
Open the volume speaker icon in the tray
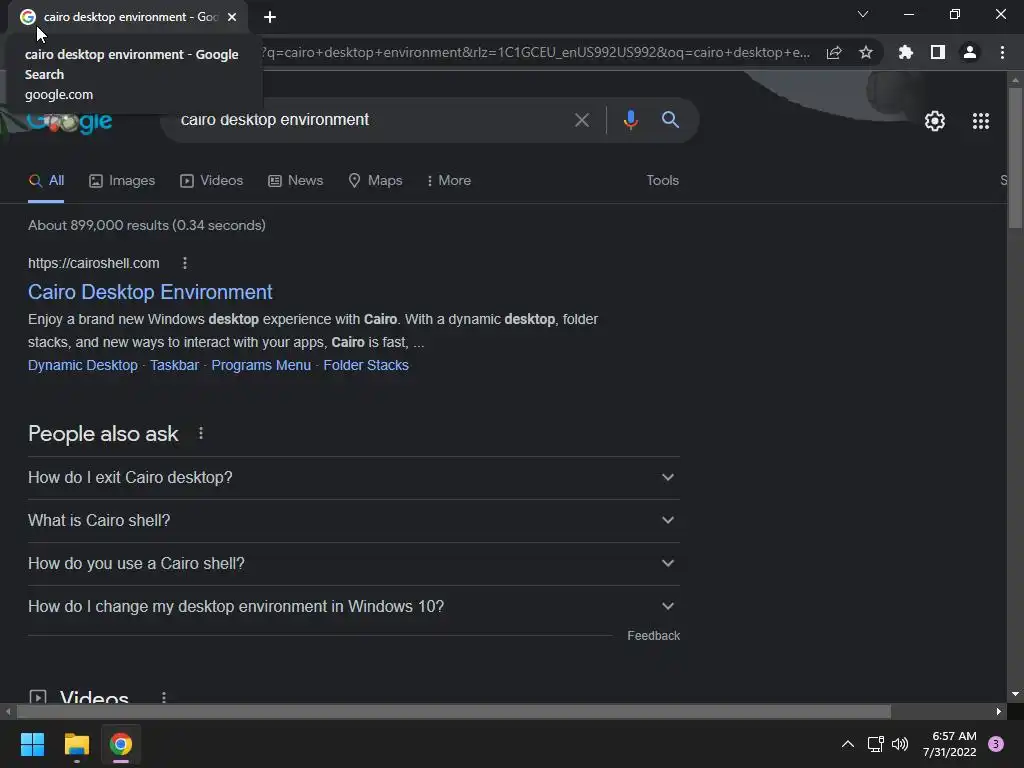(900, 744)
